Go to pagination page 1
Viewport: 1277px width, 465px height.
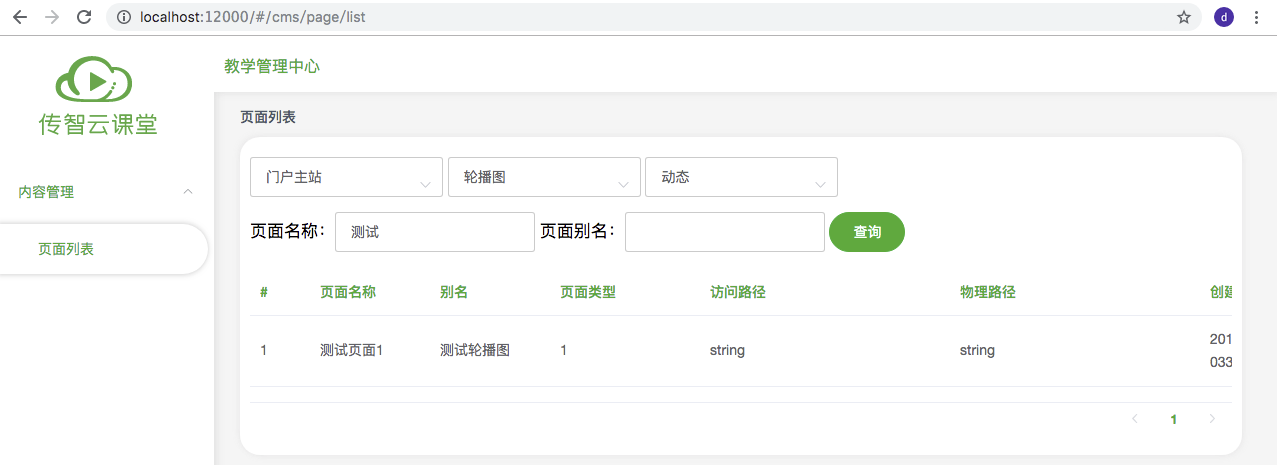point(1173,419)
